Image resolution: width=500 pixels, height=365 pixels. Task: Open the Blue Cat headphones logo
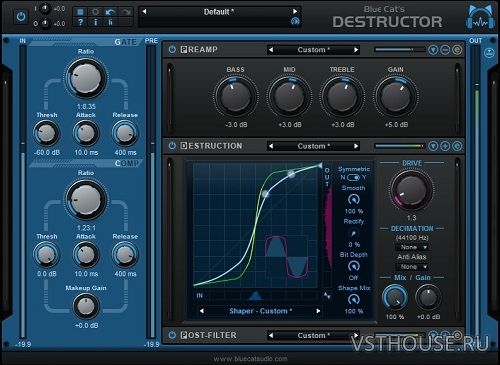(481, 17)
